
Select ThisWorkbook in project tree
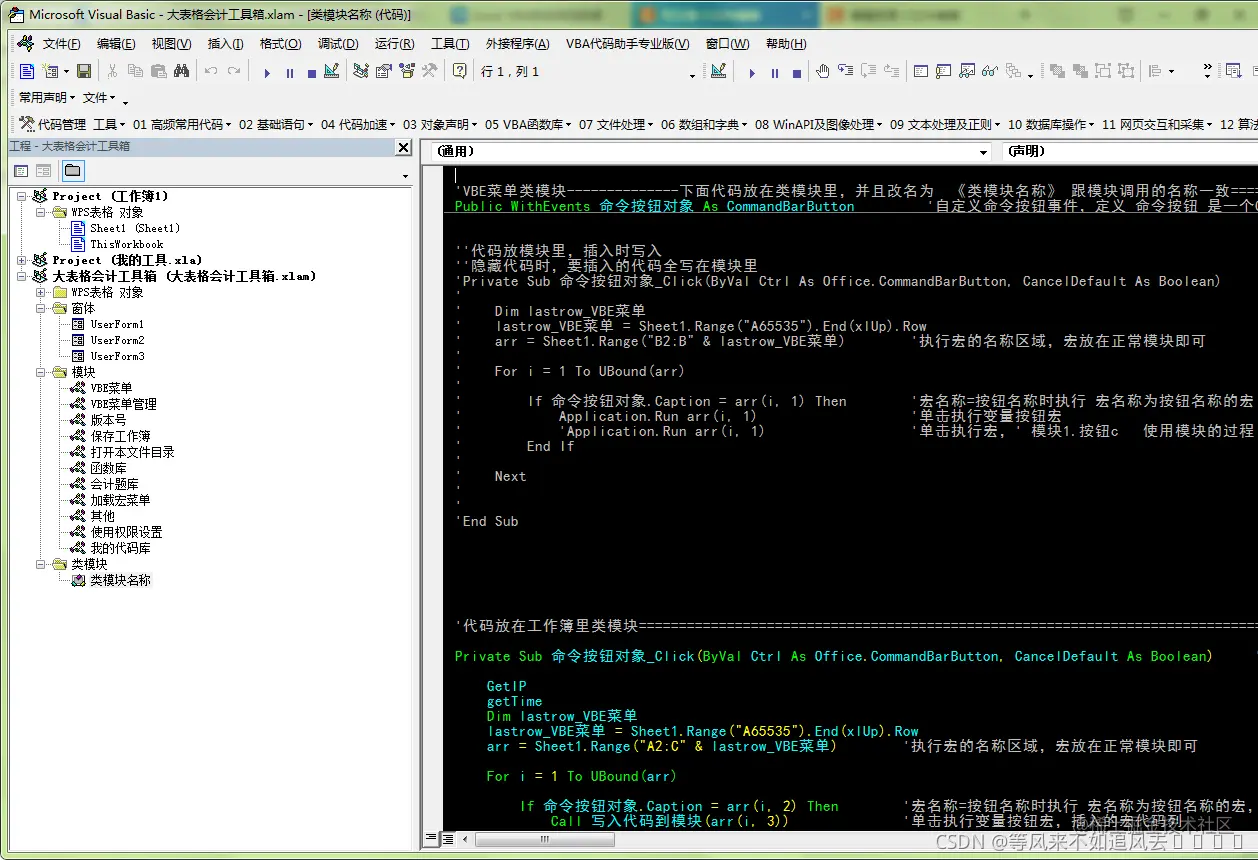click(x=126, y=244)
